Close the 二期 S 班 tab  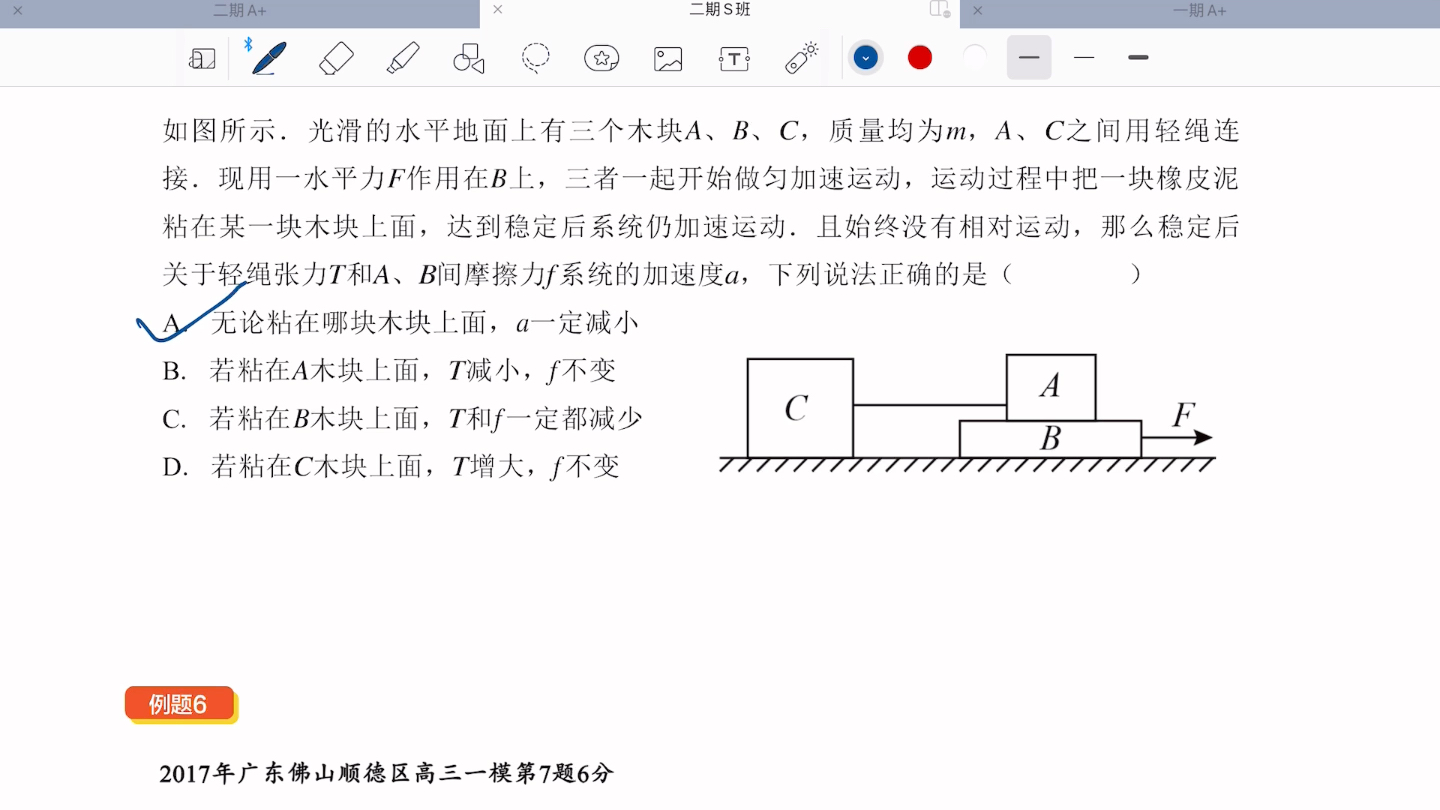click(x=498, y=10)
